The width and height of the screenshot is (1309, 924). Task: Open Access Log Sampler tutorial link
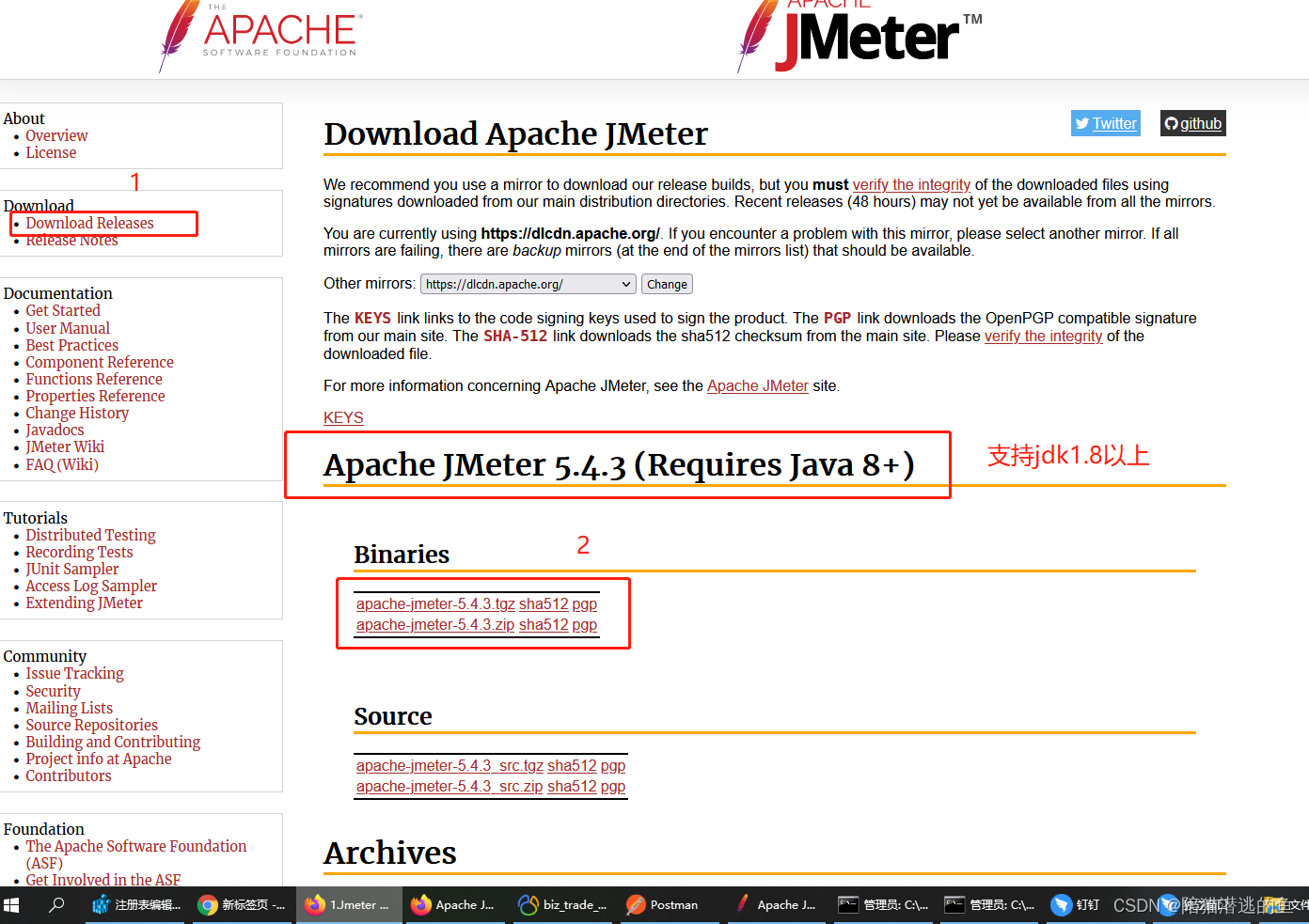point(91,586)
